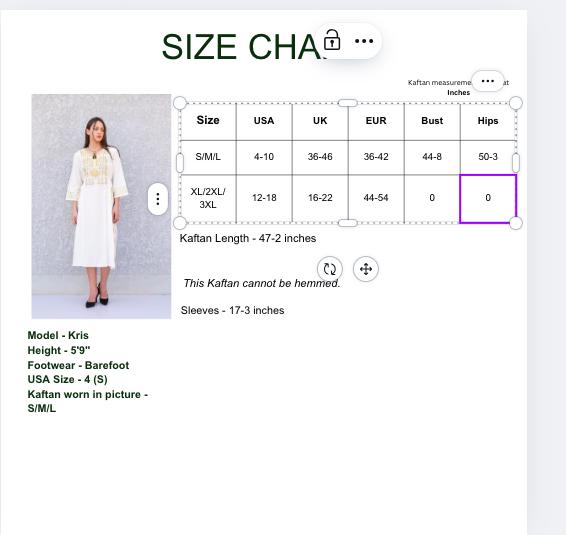Select the Bust cell showing 44-8
The image size is (566, 535).
432,157
